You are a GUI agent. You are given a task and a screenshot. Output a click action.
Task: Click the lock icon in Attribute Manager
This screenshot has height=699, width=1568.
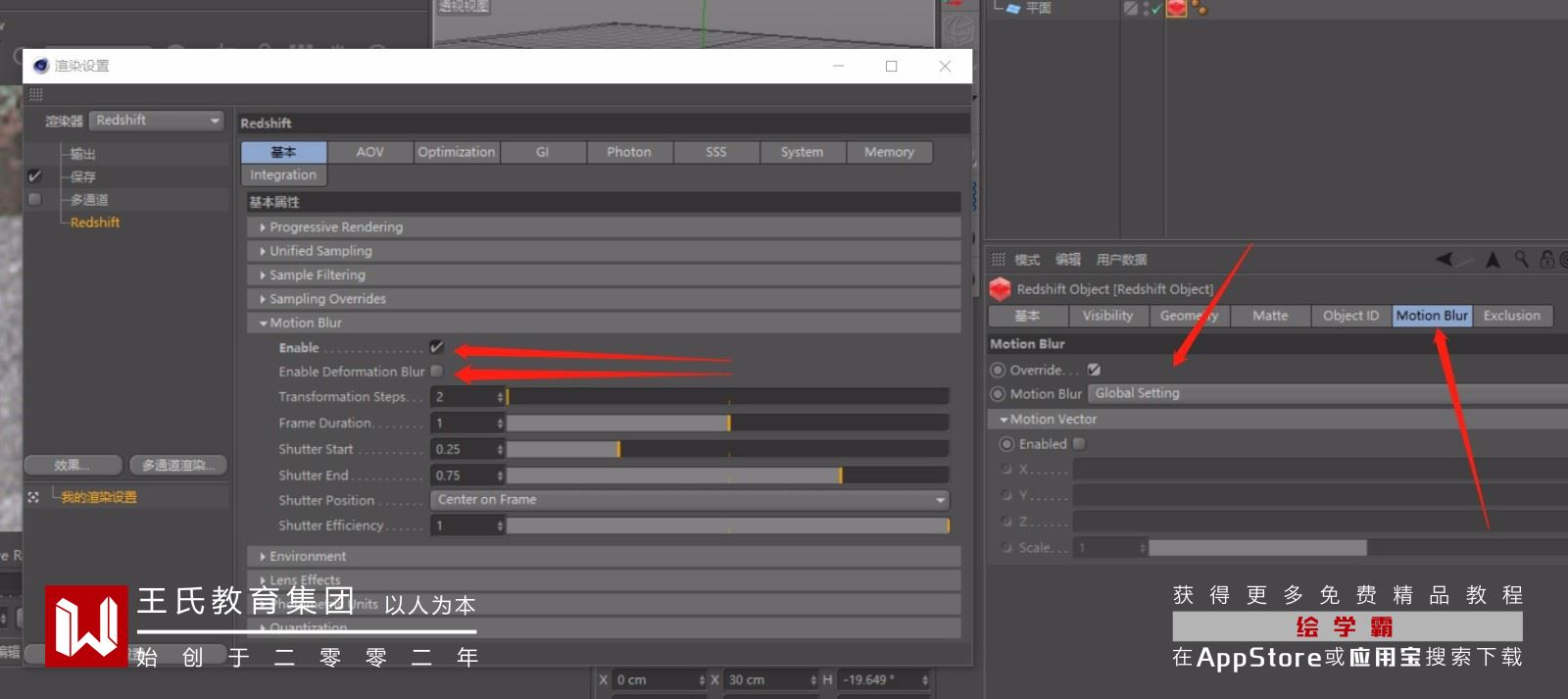coord(1546,259)
